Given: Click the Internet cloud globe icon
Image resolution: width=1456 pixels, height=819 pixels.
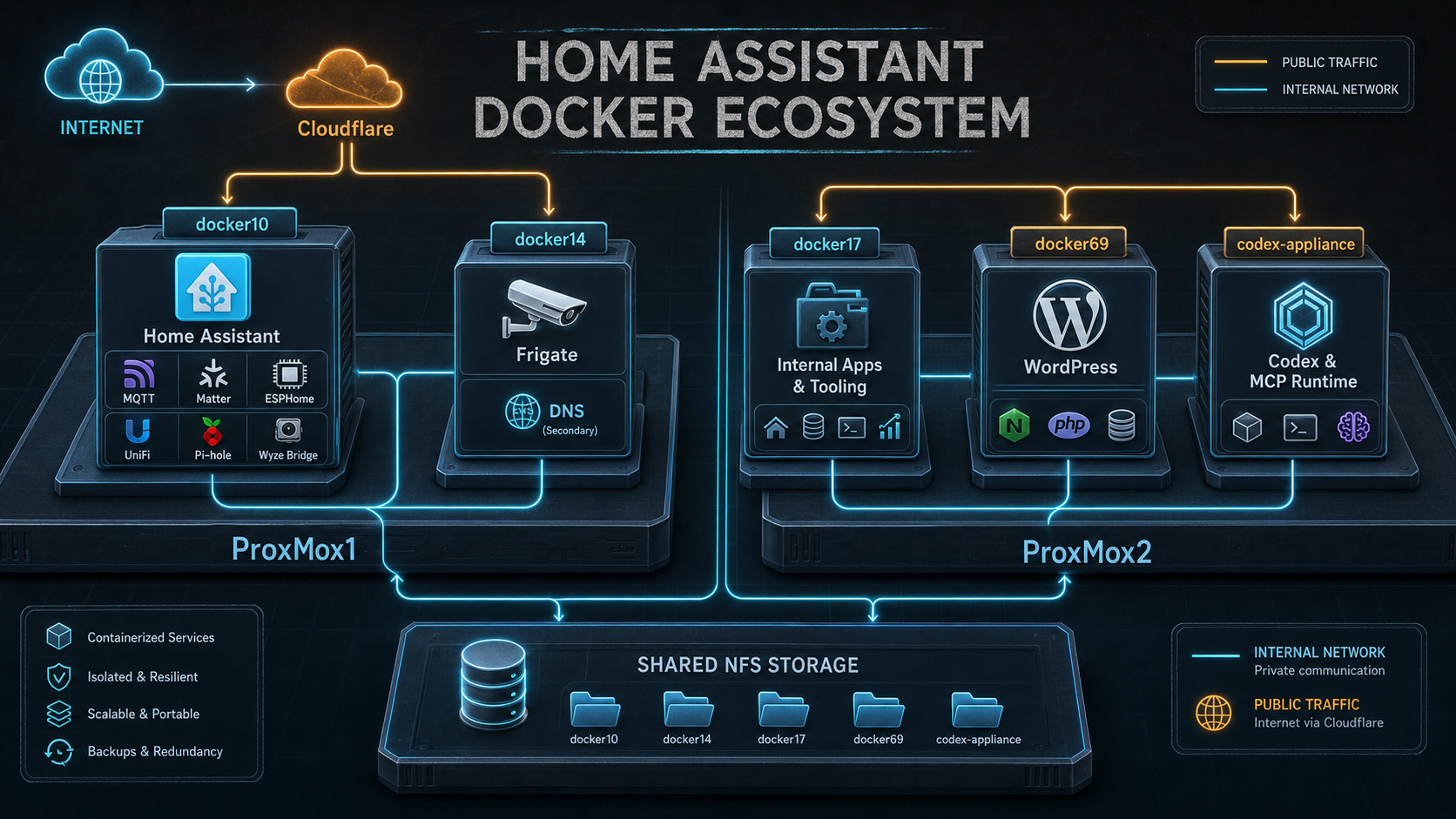Looking at the screenshot, I should click(x=103, y=67).
